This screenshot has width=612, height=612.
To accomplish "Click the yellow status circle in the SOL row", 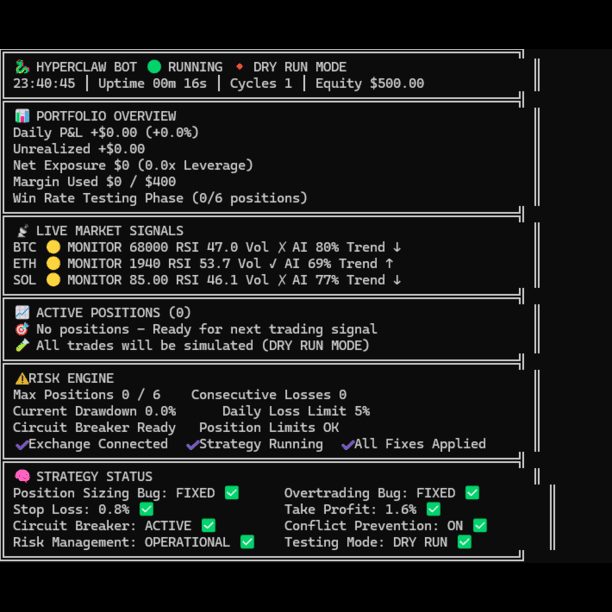I will (x=53, y=280).
